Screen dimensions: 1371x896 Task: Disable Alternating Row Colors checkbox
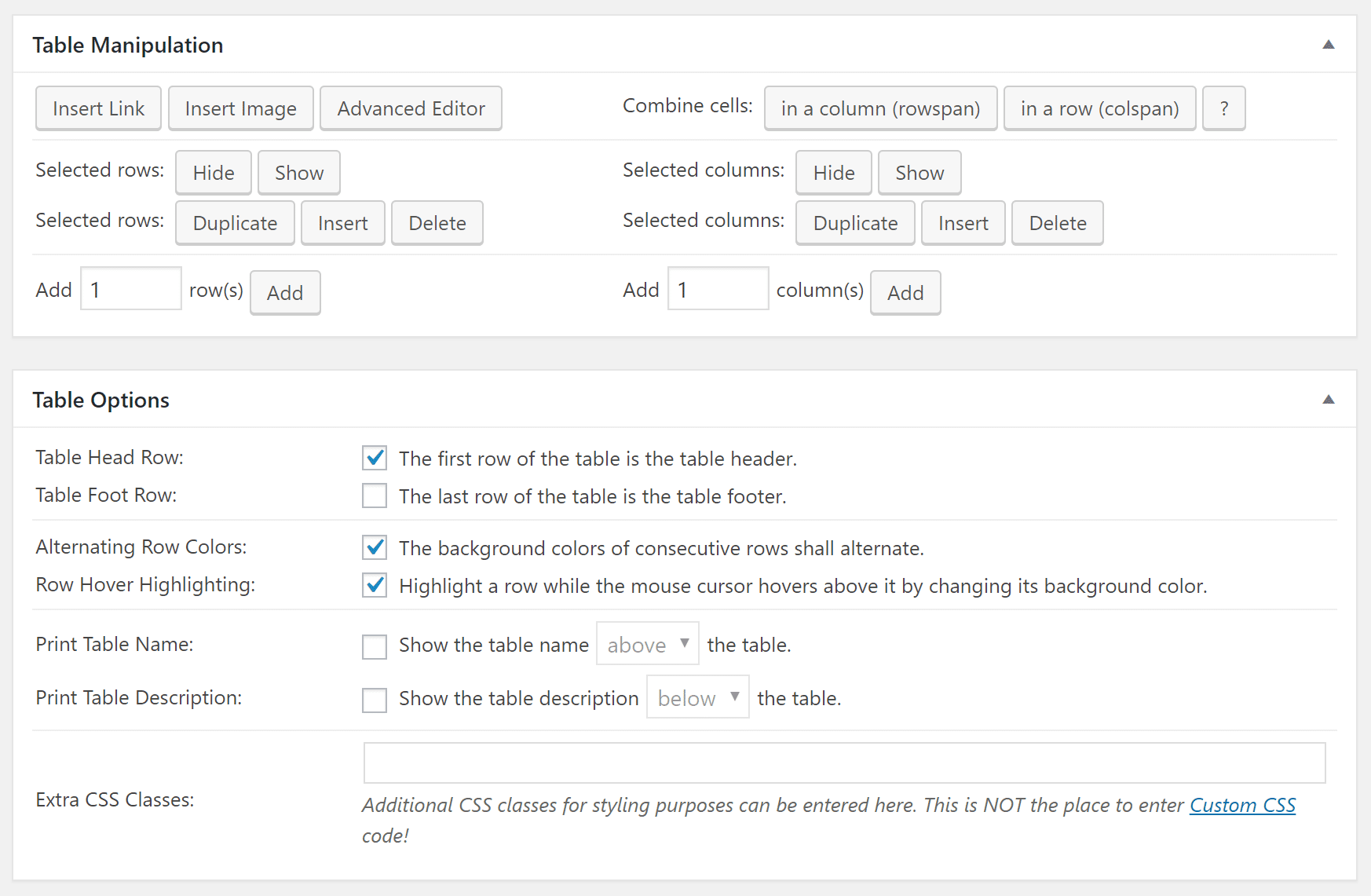(375, 547)
